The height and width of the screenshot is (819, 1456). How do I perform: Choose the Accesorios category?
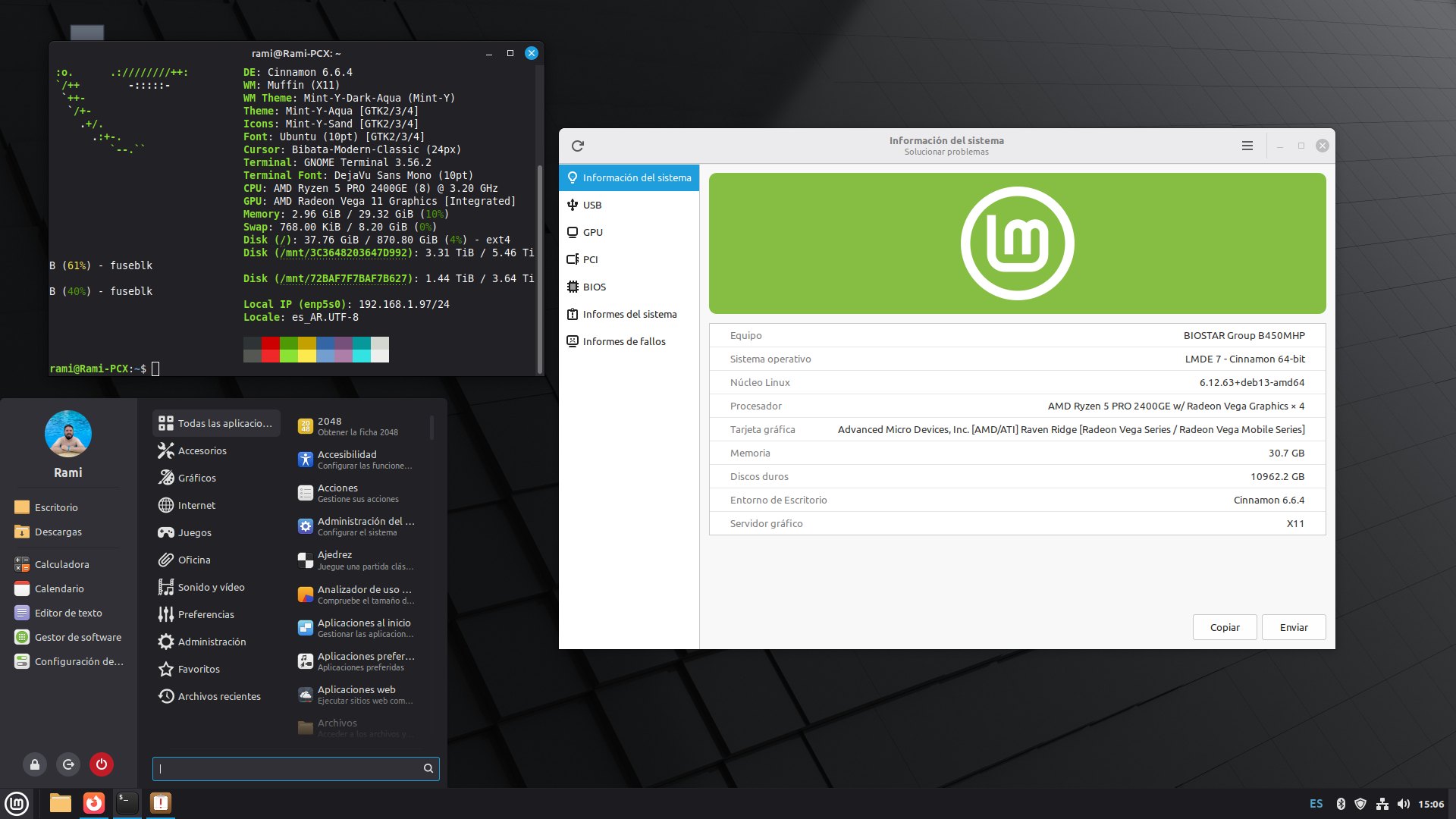tap(216, 450)
